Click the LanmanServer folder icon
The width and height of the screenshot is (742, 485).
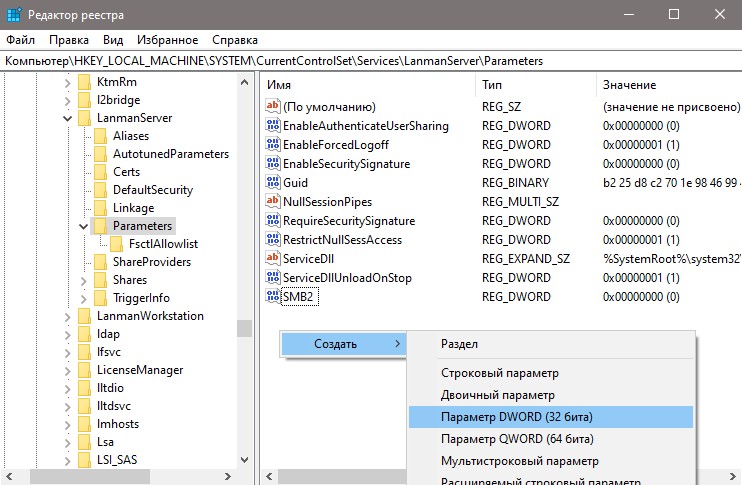[85, 118]
